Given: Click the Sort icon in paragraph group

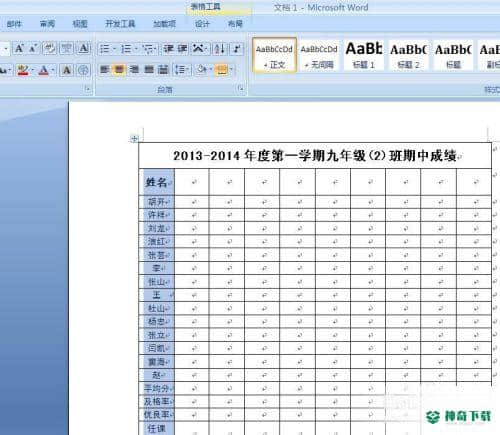Looking at the screenshot, I should tap(219, 49).
